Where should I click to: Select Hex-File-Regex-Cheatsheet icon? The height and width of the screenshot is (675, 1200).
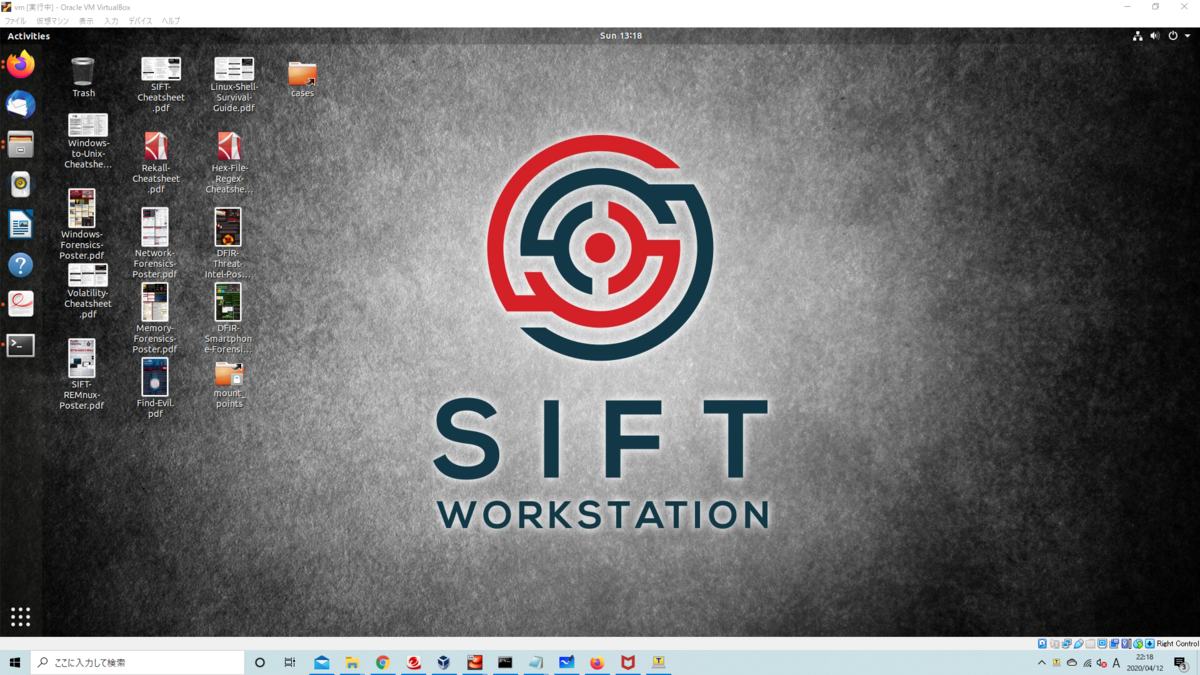point(229,163)
